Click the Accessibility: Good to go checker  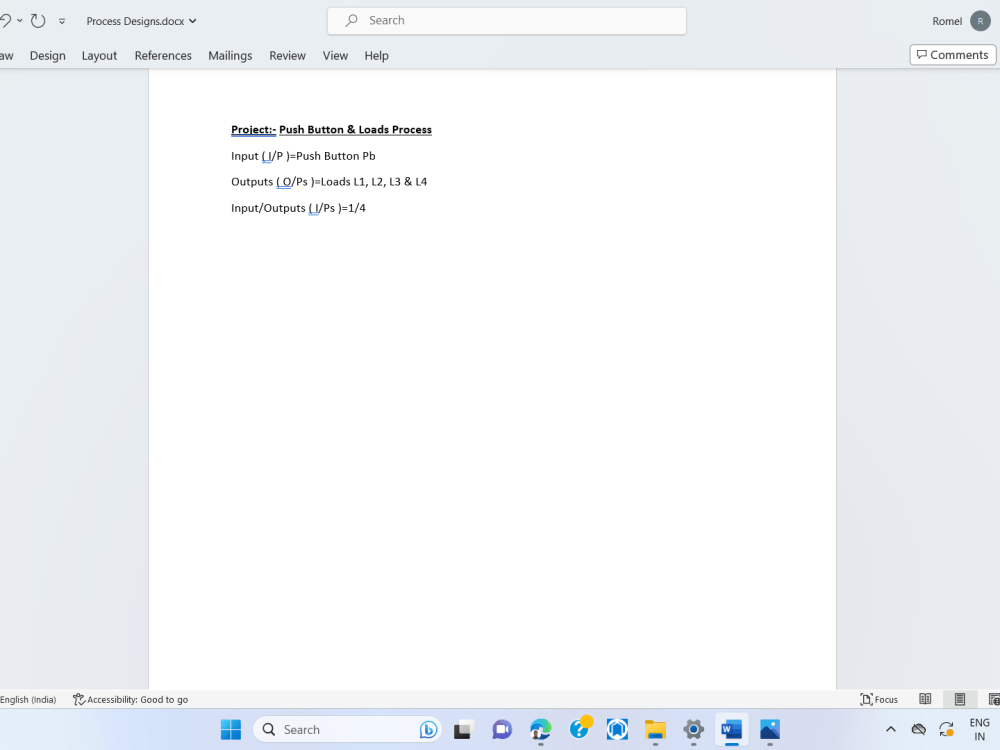(x=130, y=699)
